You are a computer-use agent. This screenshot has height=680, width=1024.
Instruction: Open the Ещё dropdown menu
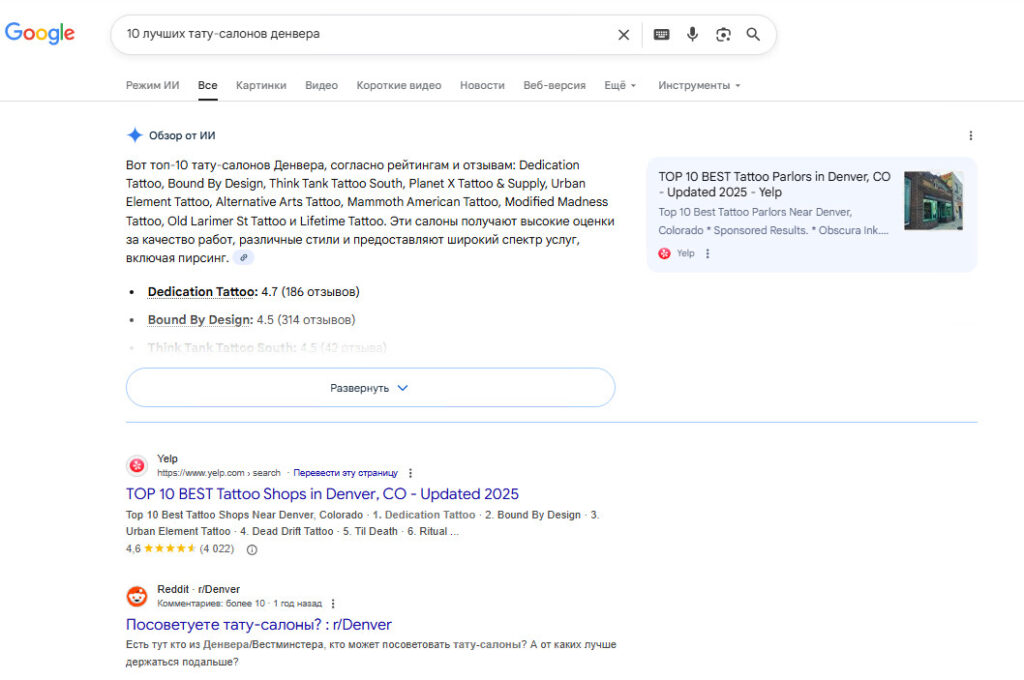point(620,86)
